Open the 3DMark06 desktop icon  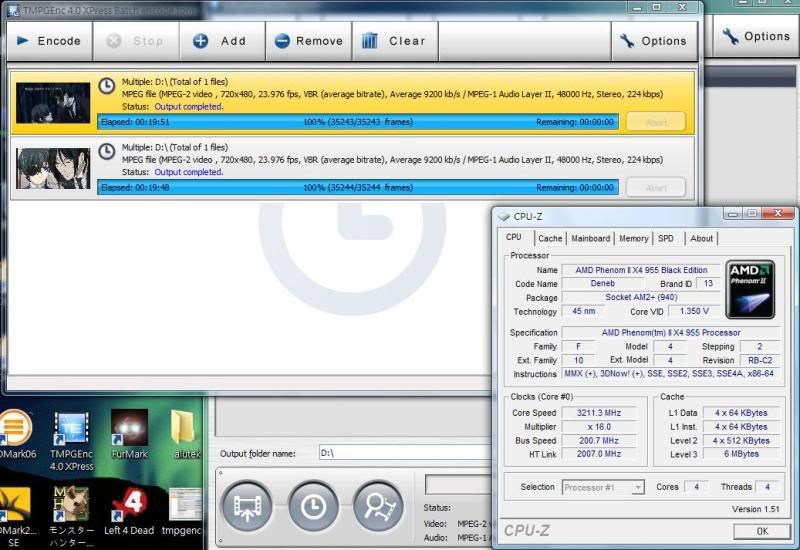(x=16, y=434)
